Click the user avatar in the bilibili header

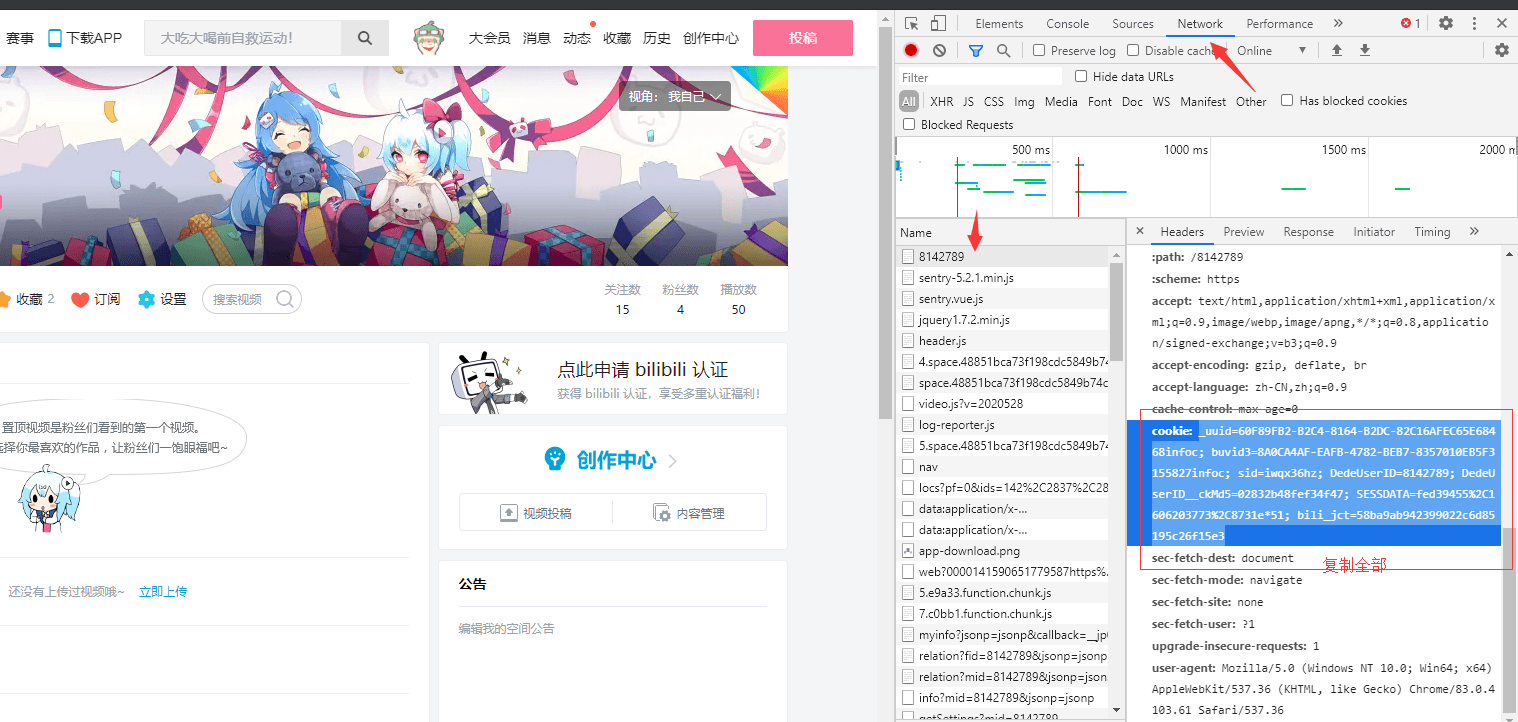pyautogui.click(x=428, y=38)
